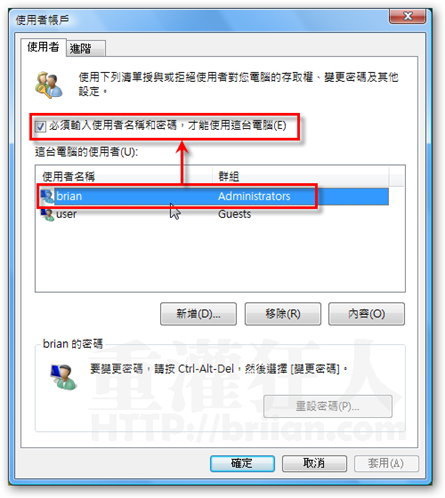Viewport: 445px width, 498px height.
Task: Confirm with the 確定 button
Action: (x=242, y=463)
